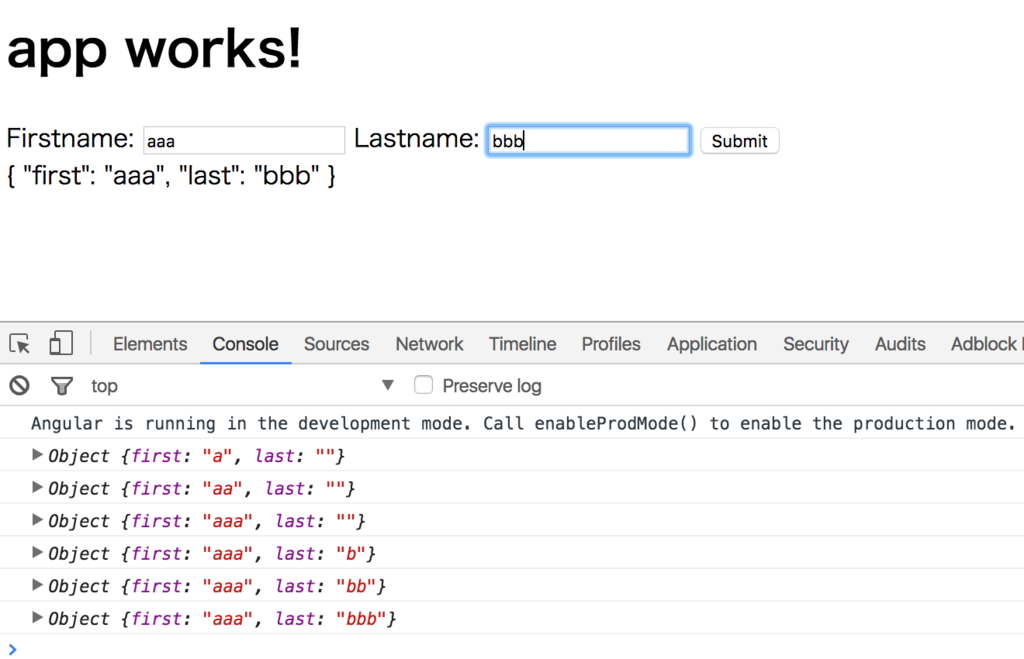Expand the Object with last "bbb"
The image size is (1024, 659).
(x=38, y=618)
